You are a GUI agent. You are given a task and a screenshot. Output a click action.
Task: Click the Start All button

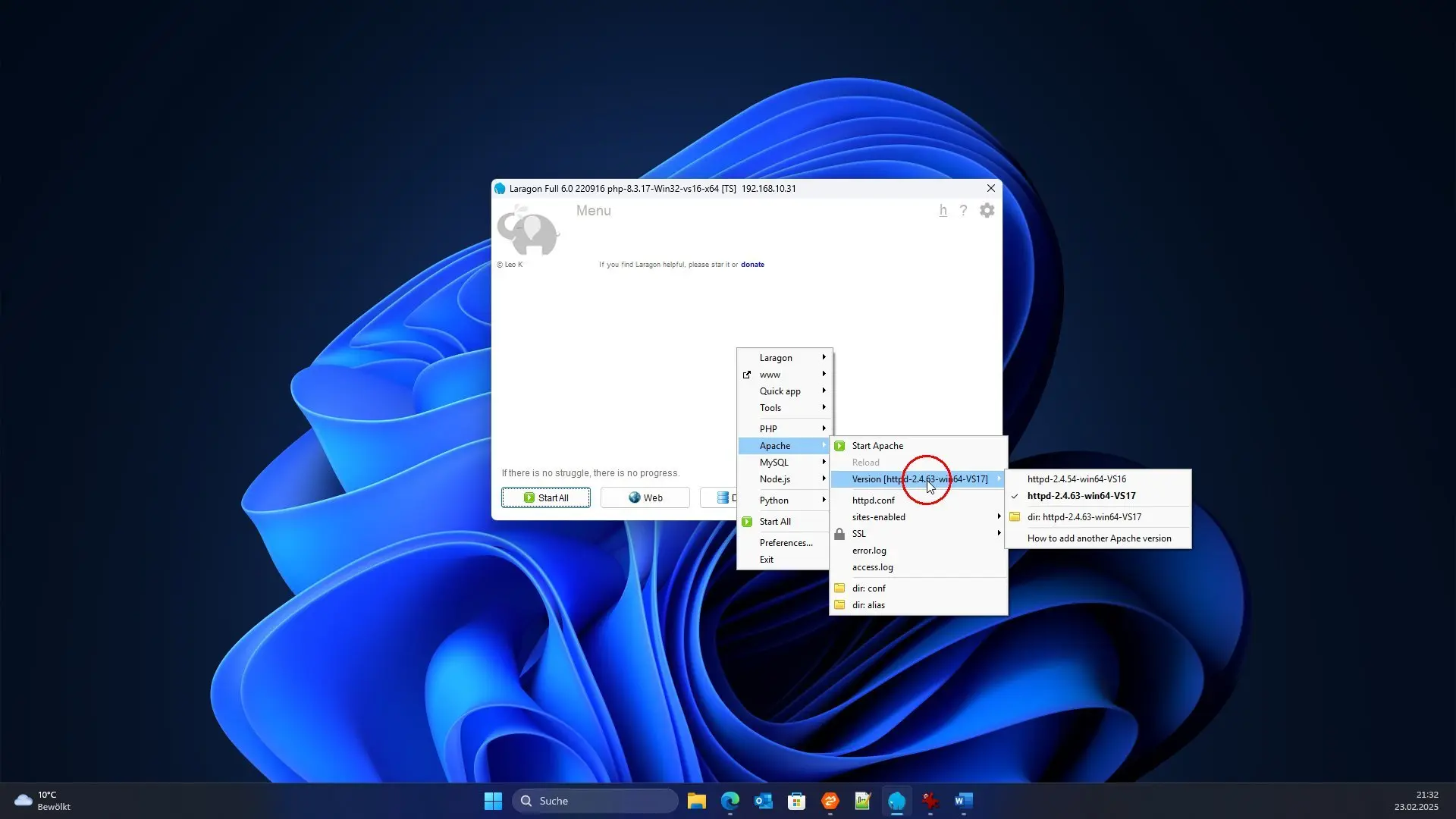click(x=546, y=497)
